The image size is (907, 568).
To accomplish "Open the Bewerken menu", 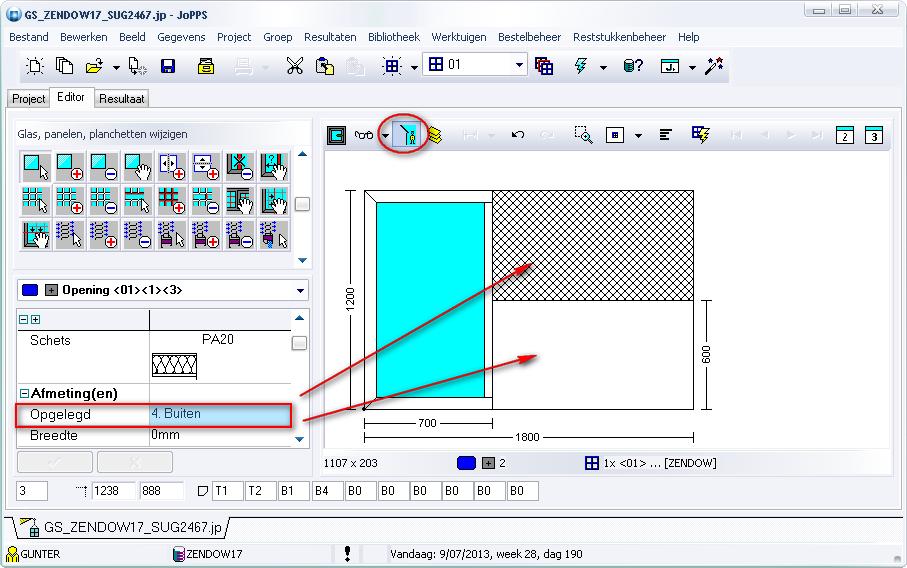I will click(84, 37).
